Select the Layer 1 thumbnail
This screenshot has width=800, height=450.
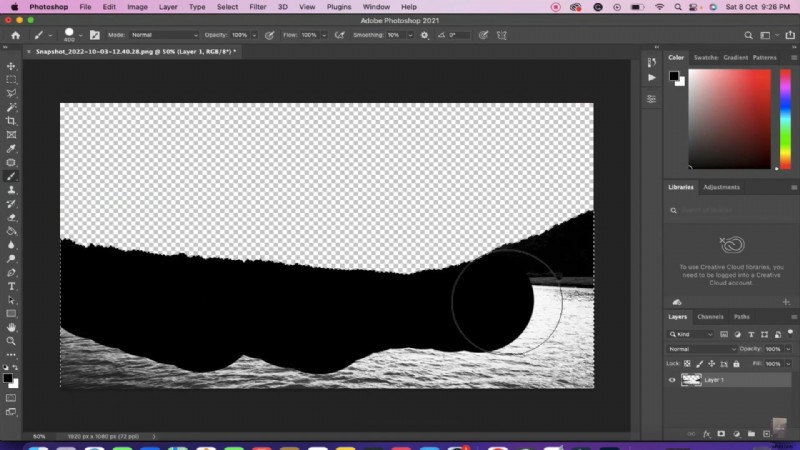coord(691,380)
